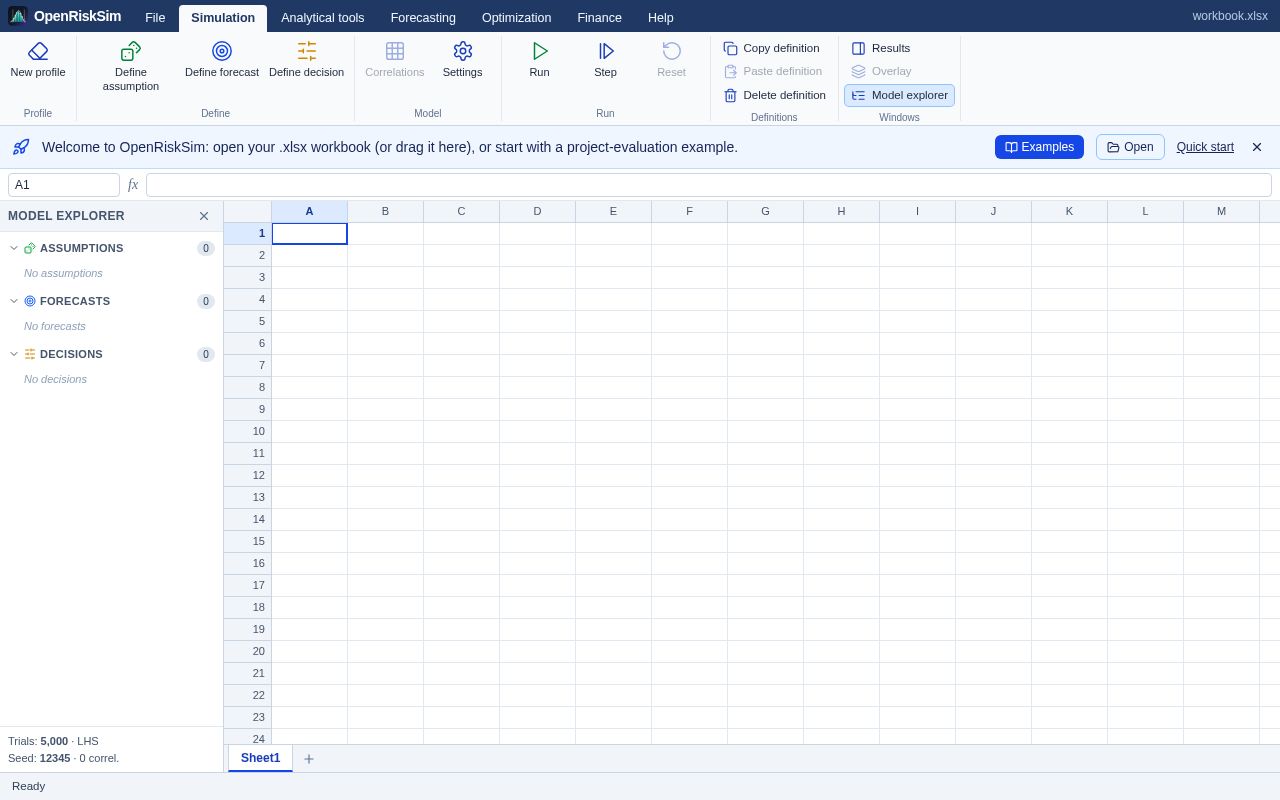Switch to Analytical tools tab

(323, 18)
